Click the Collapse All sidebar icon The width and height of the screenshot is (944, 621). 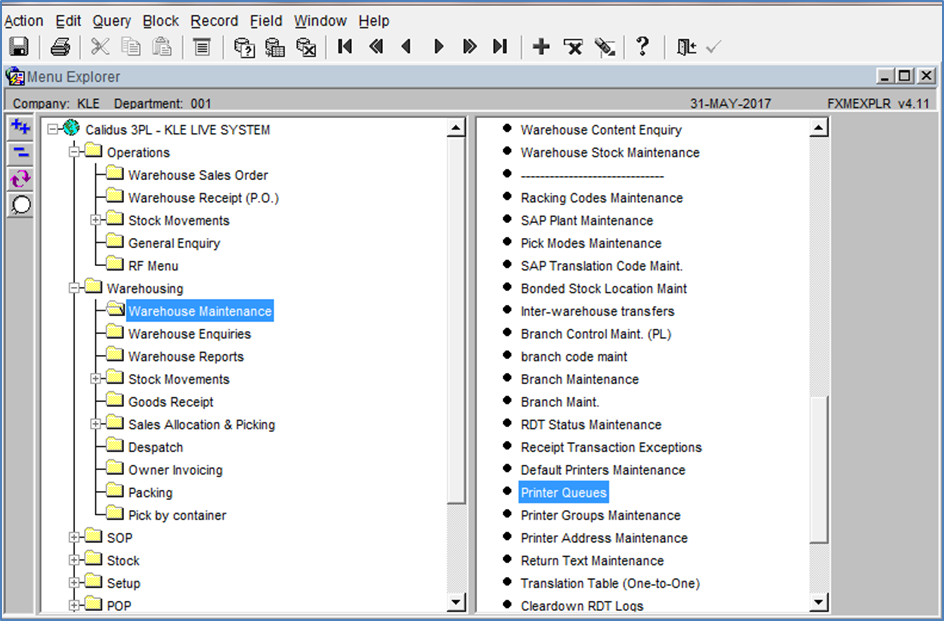20,153
